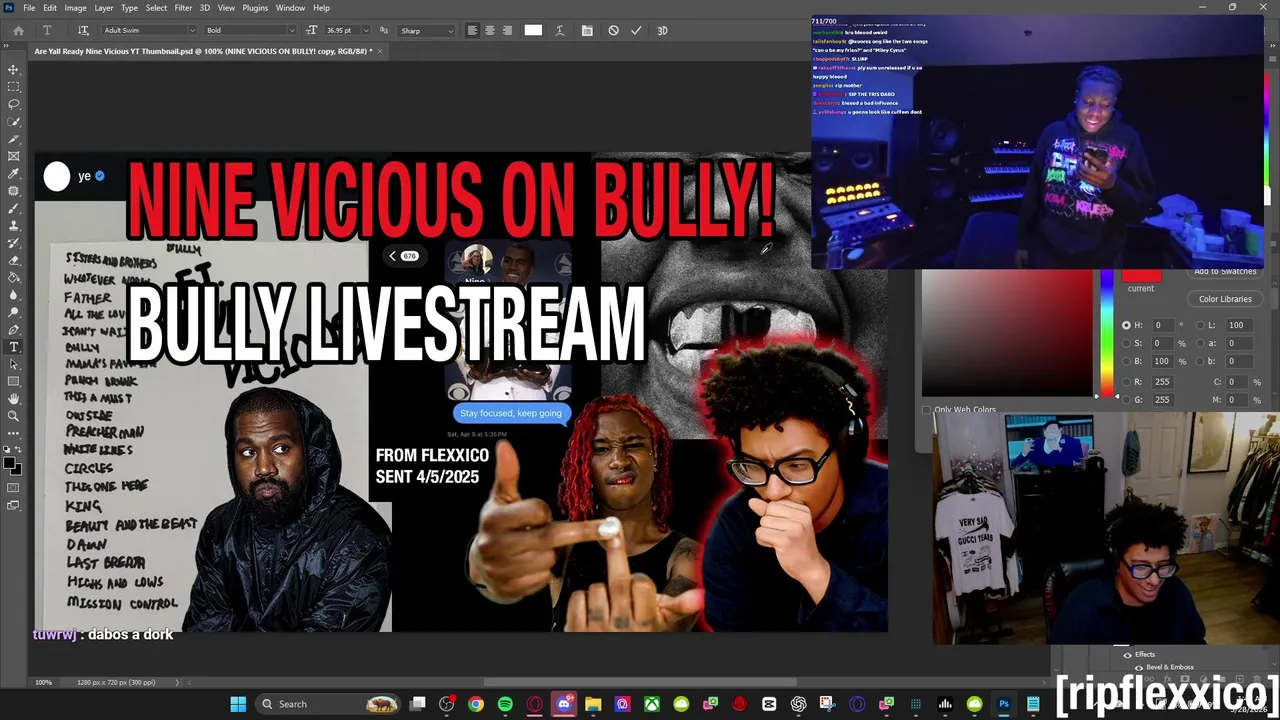This screenshot has height=720, width=1280.
Task: Left align text
Action: coord(472,30)
